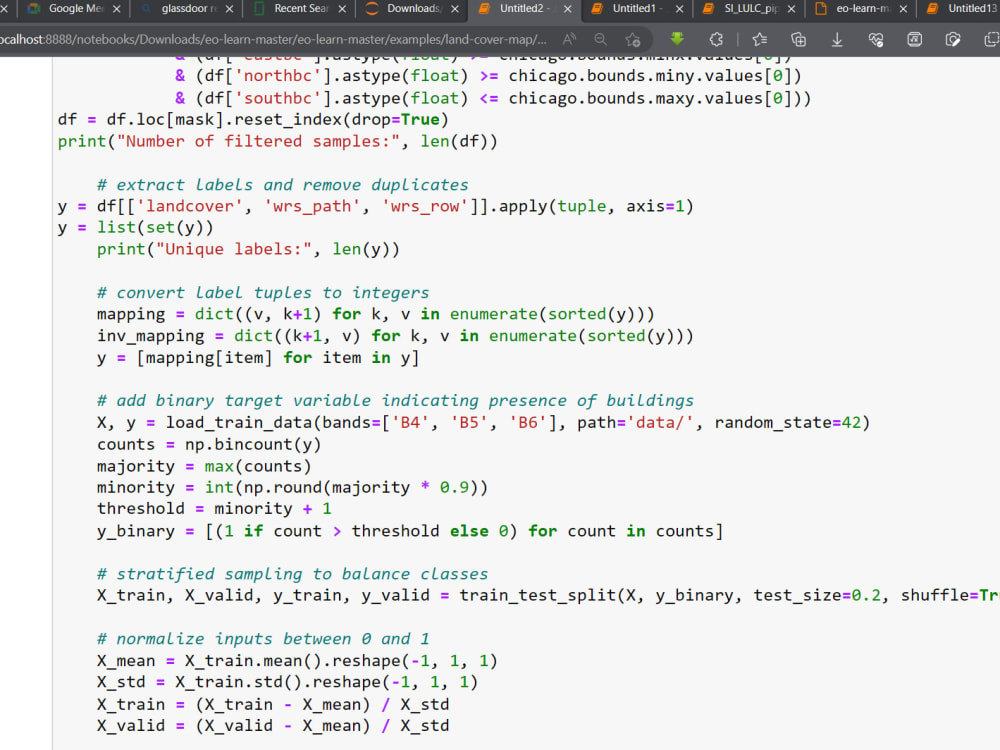The height and width of the screenshot is (750, 1000).
Task: Switch to the eo-learn-master tab
Action: point(863,8)
